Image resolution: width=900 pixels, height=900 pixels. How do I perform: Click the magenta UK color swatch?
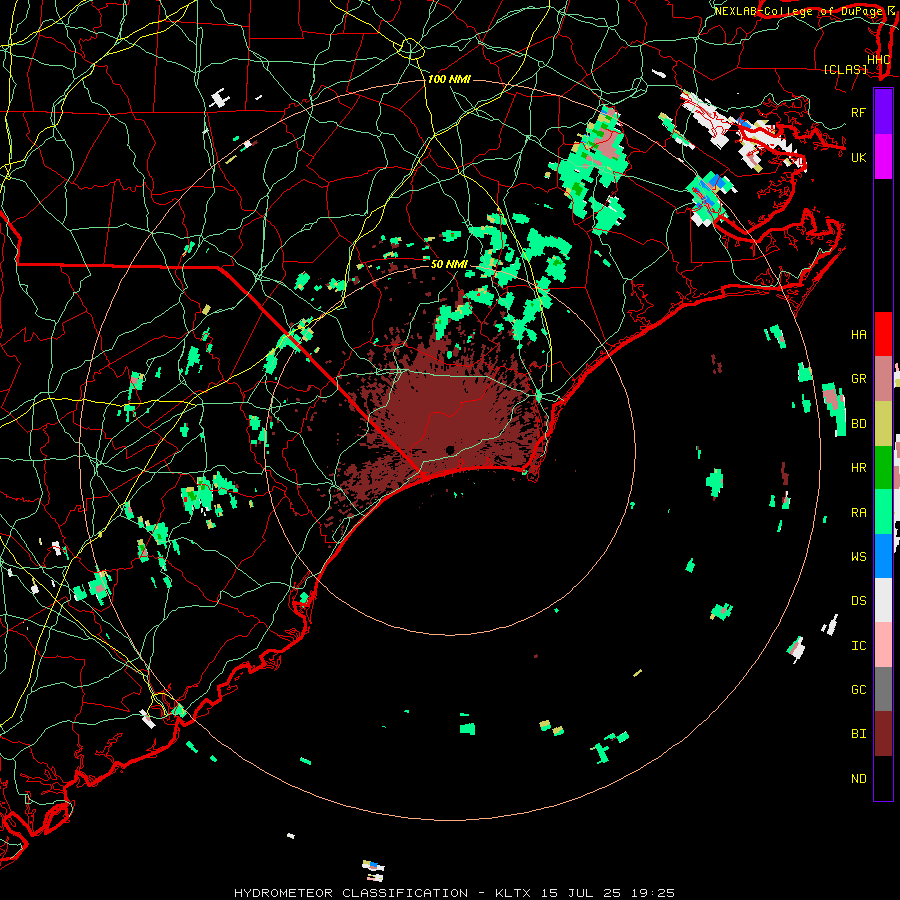tap(883, 157)
